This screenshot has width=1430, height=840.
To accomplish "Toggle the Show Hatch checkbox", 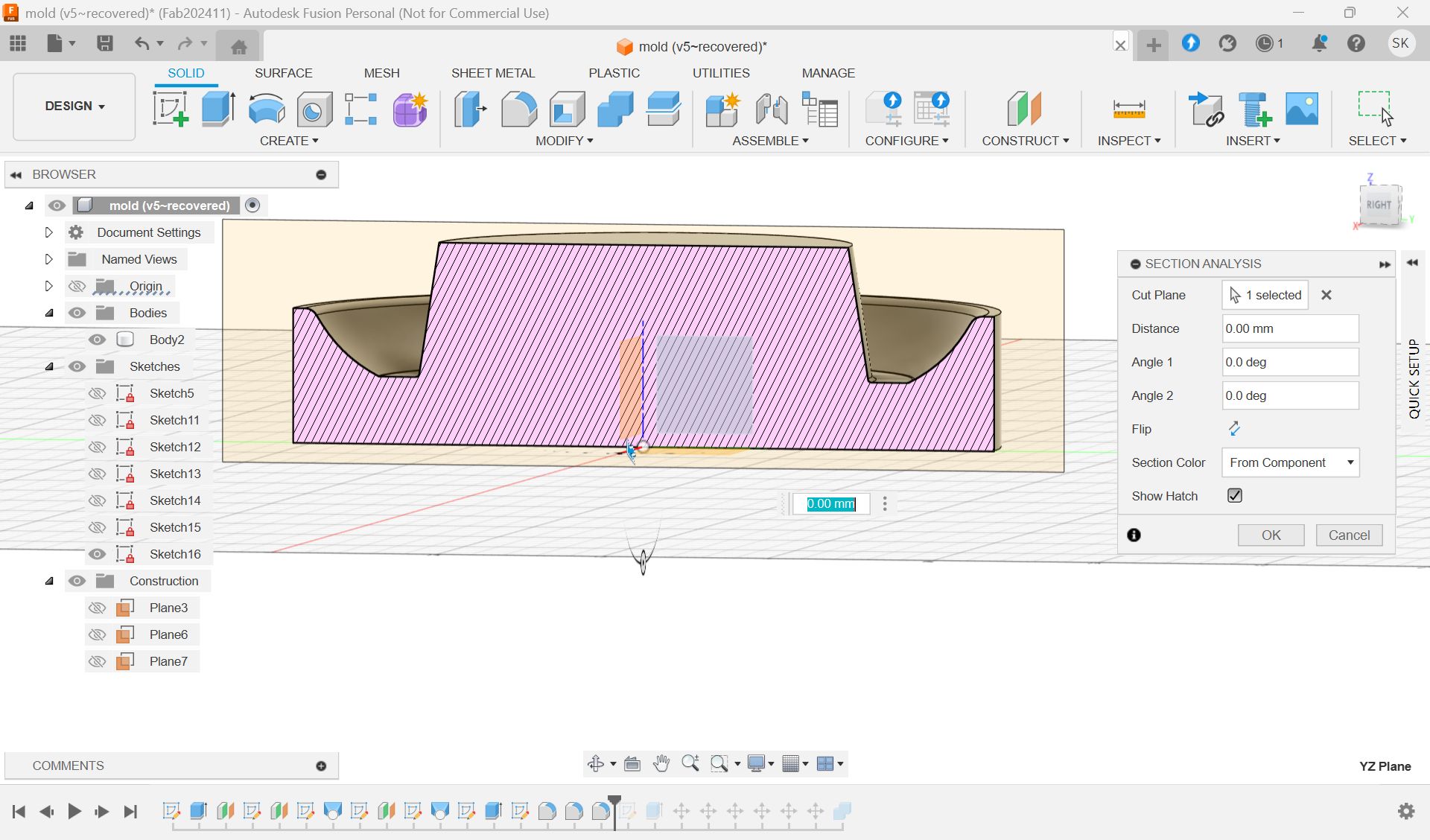I will point(1235,495).
